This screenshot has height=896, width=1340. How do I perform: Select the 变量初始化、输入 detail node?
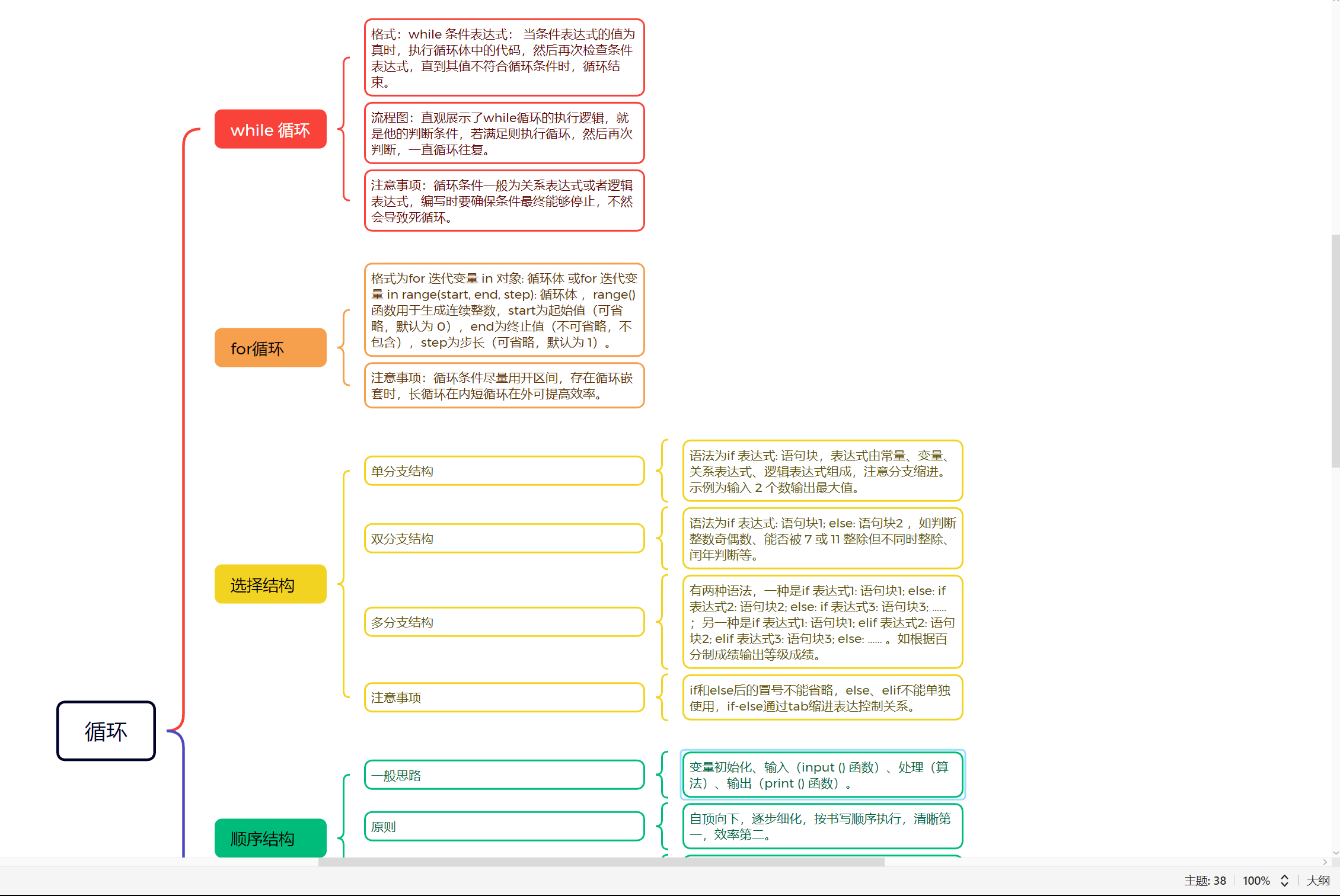pyautogui.click(x=823, y=775)
